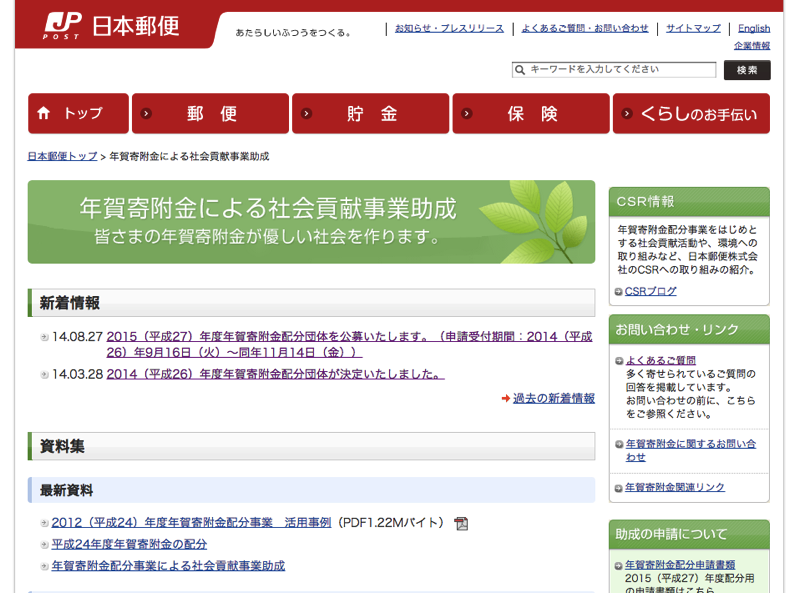Open the くらしのお手伝い navigation tab
Viewport: 800px width, 593px height.
691,113
